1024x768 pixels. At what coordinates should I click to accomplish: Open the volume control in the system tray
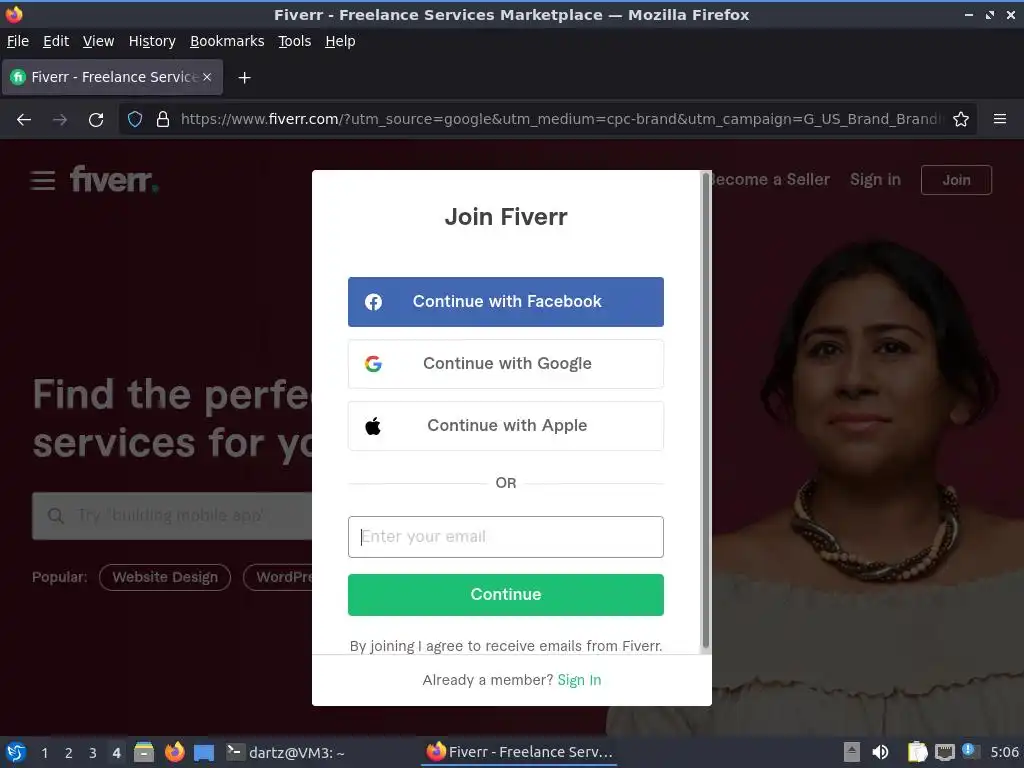[x=880, y=752]
